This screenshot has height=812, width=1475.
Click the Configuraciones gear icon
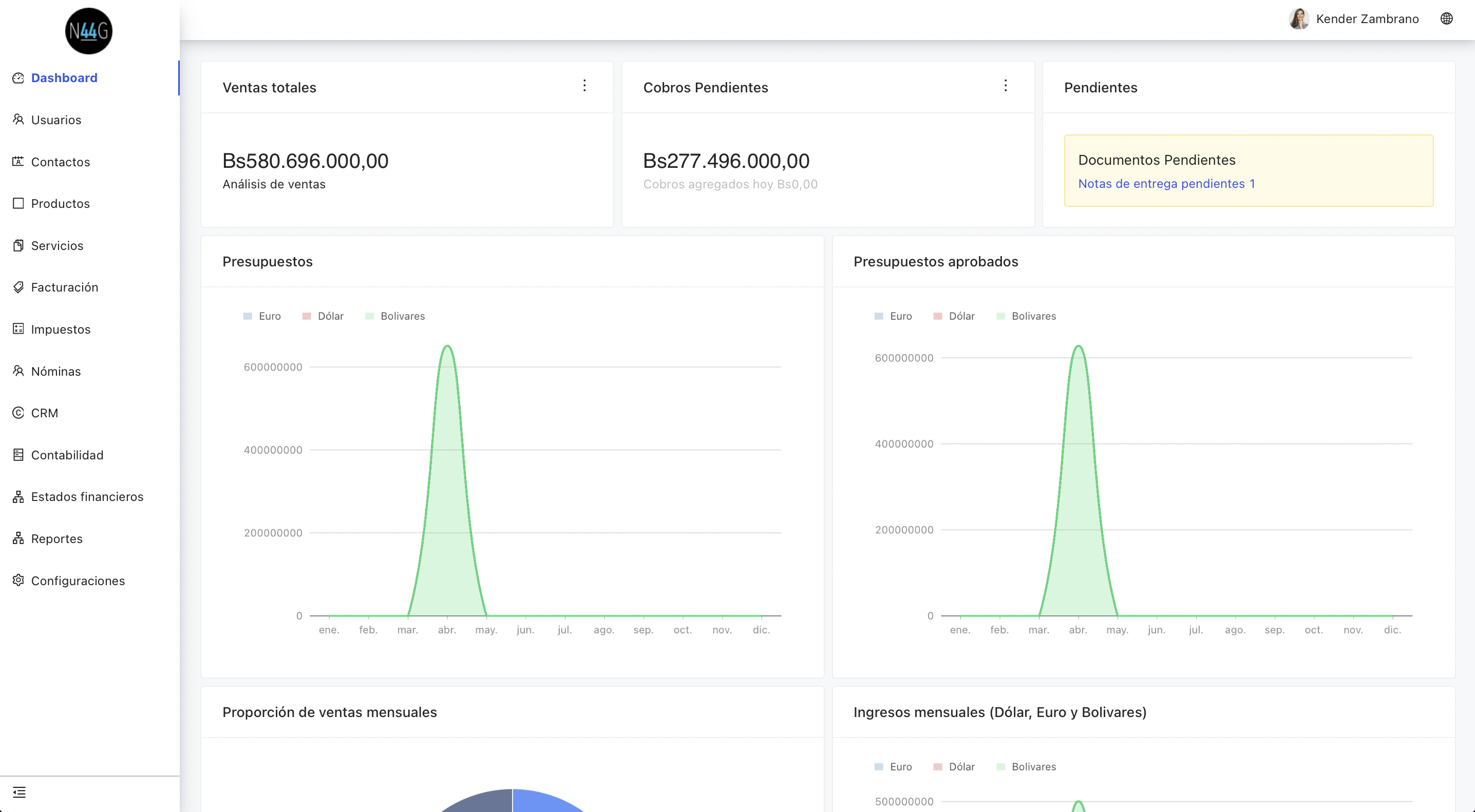click(x=18, y=580)
